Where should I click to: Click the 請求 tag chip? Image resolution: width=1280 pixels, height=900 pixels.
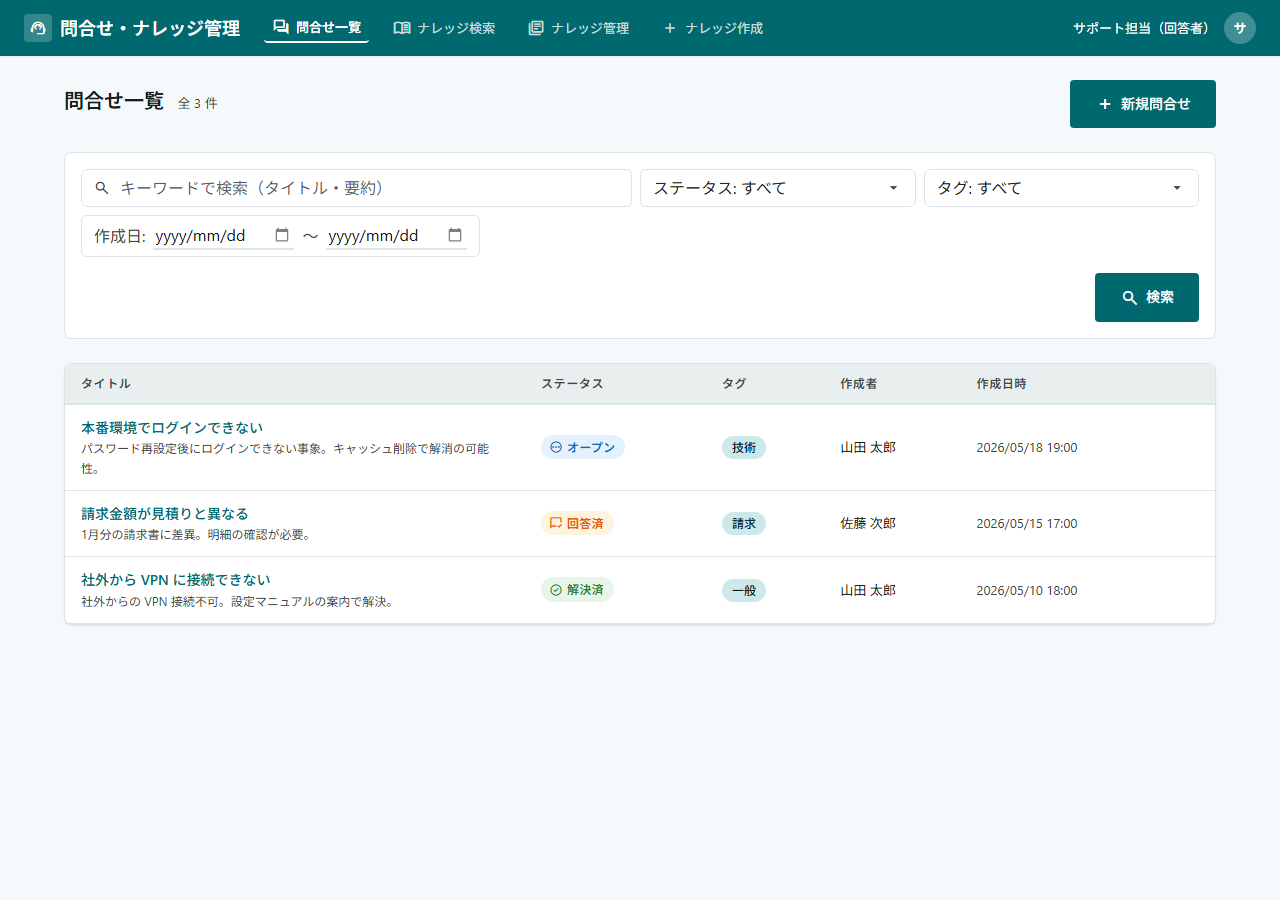pos(744,523)
